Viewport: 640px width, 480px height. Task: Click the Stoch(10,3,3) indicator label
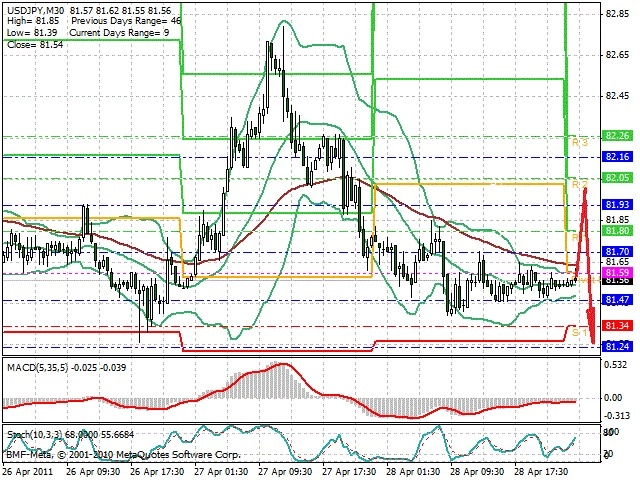tap(34, 435)
